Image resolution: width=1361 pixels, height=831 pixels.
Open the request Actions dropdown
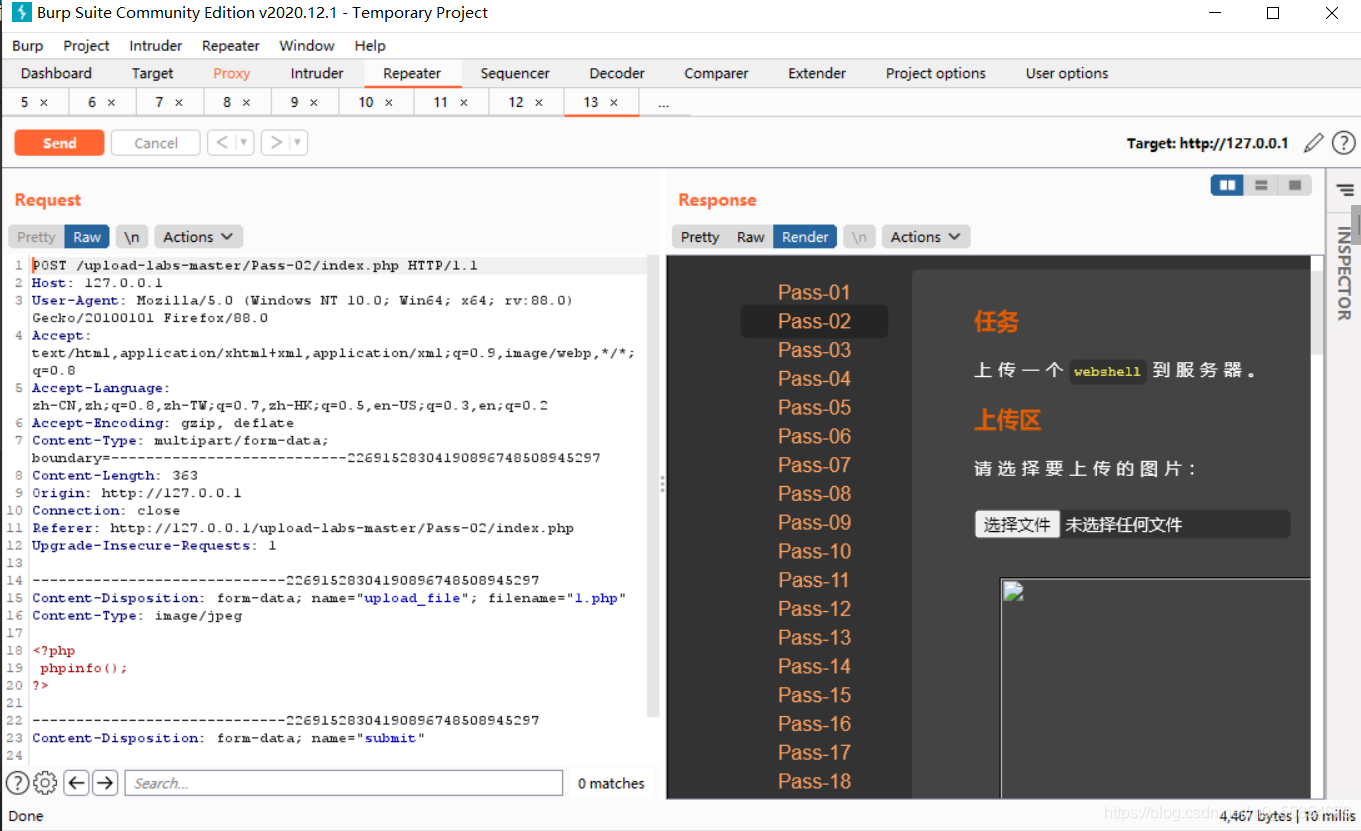[x=198, y=237]
